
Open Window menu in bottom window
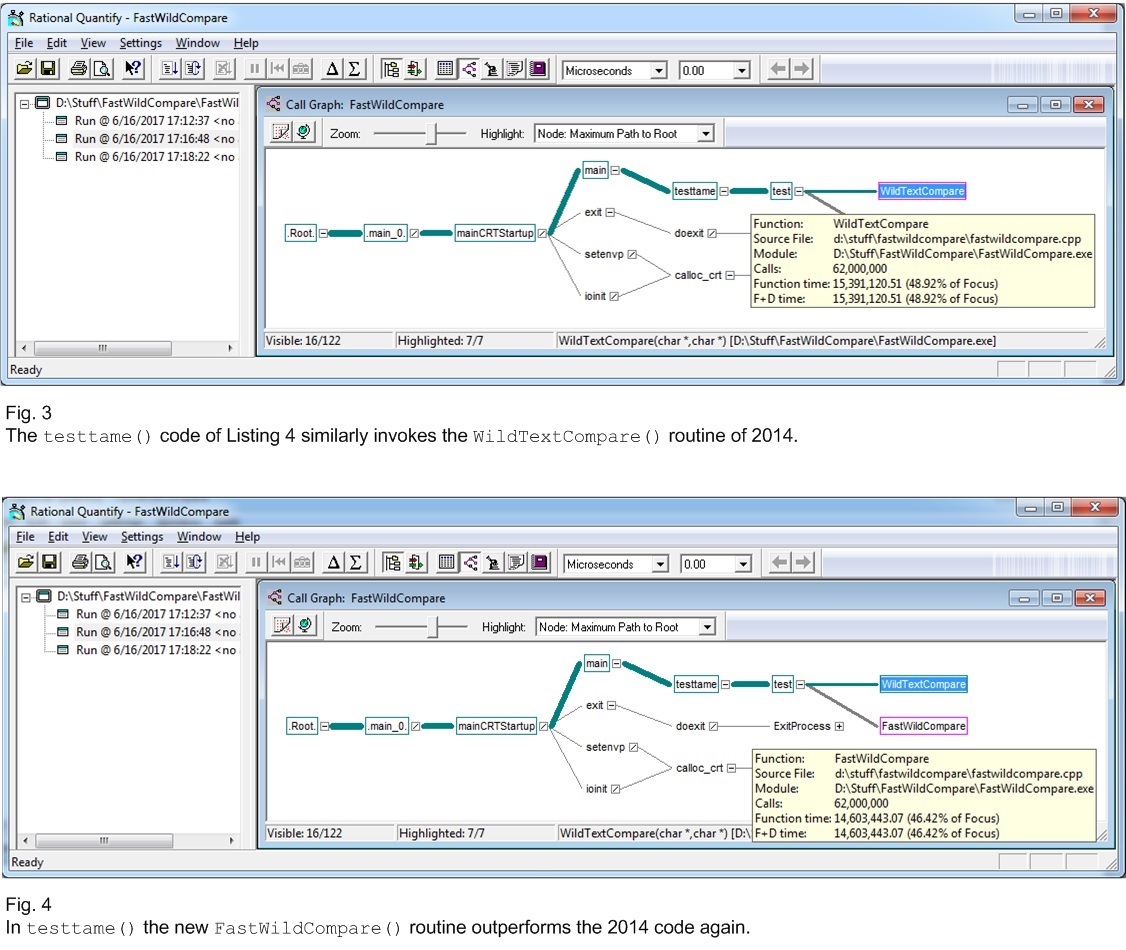click(x=199, y=537)
